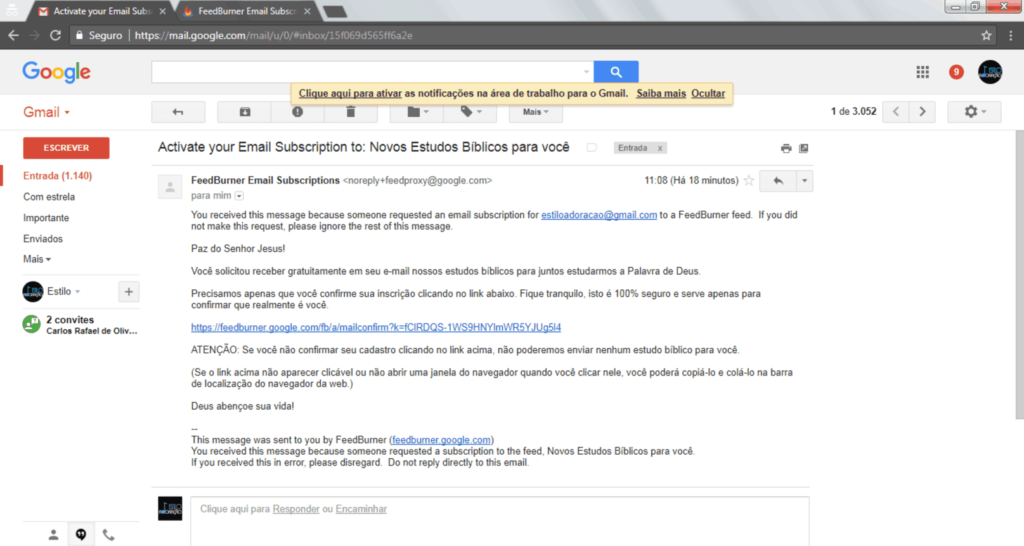The height and width of the screenshot is (546, 1024).
Task: Open the Move to folder dropdown
Action: click(x=417, y=112)
